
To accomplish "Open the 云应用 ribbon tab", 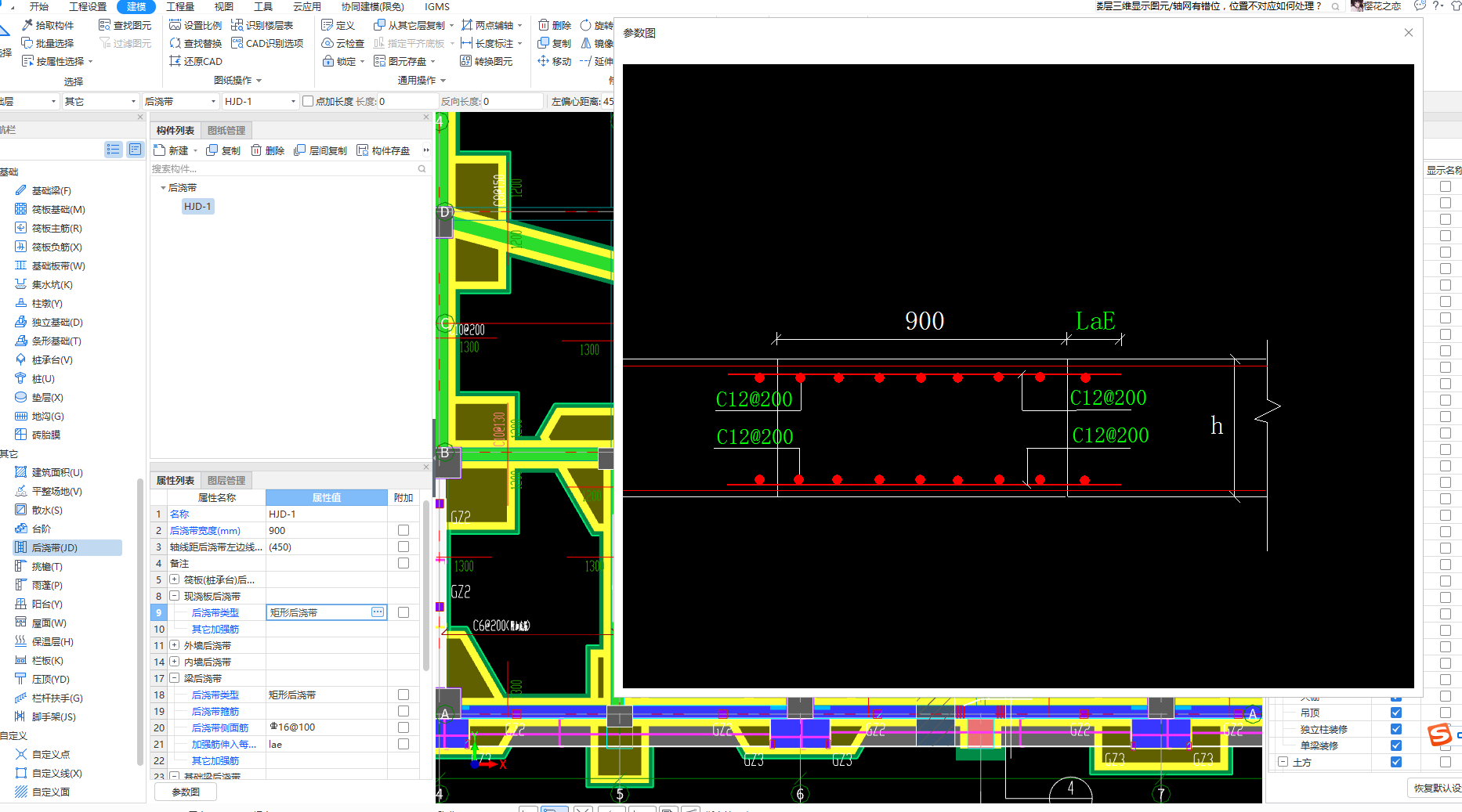I will (x=307, y=6).
